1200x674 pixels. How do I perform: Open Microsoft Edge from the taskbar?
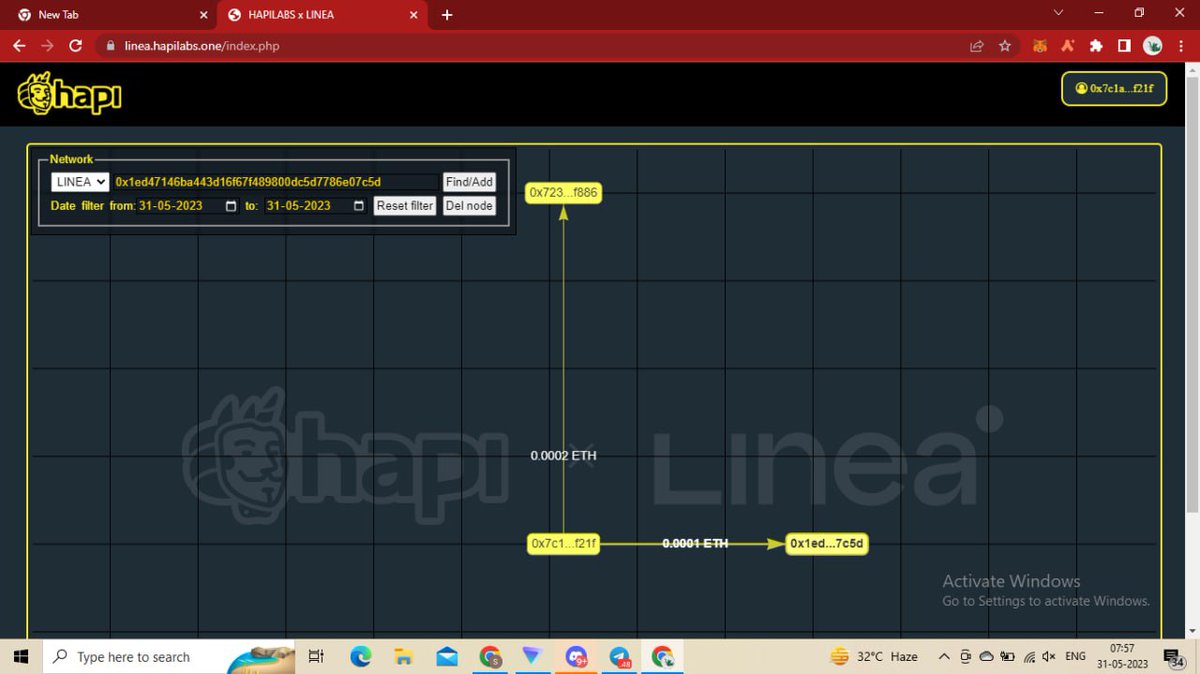point(360,656)
